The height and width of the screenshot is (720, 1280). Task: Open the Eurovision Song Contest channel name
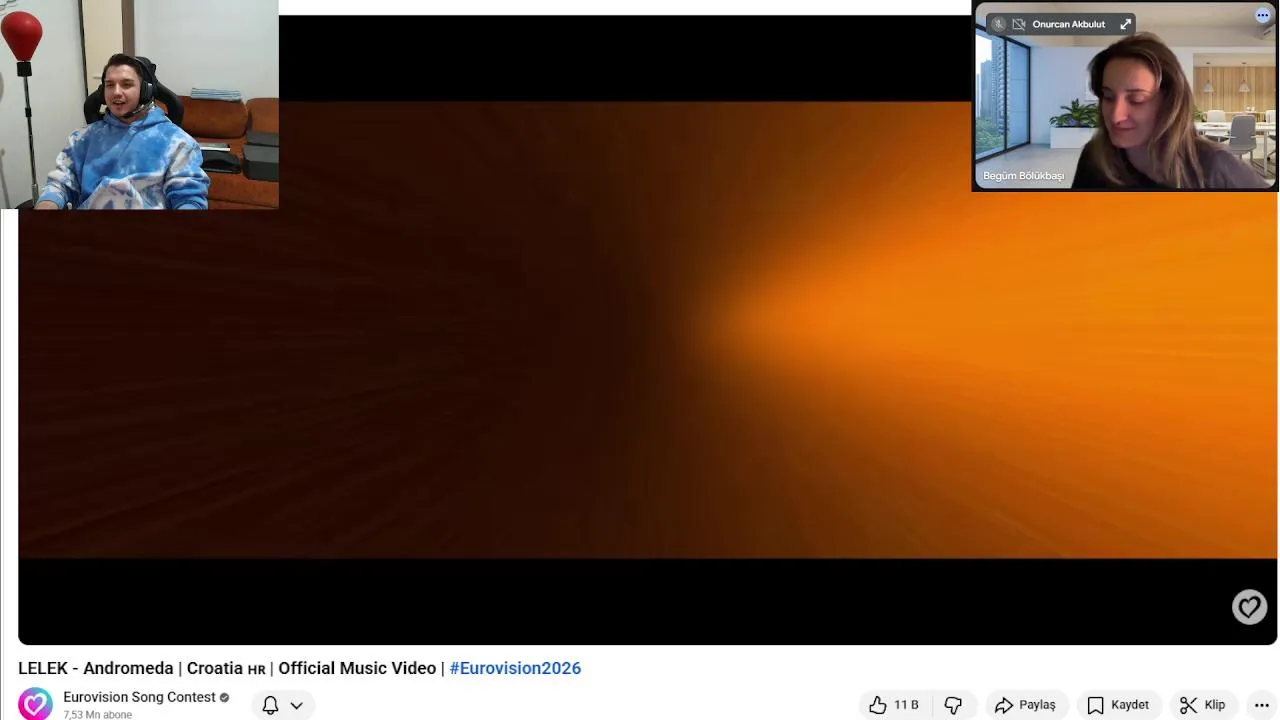[139, 697]
